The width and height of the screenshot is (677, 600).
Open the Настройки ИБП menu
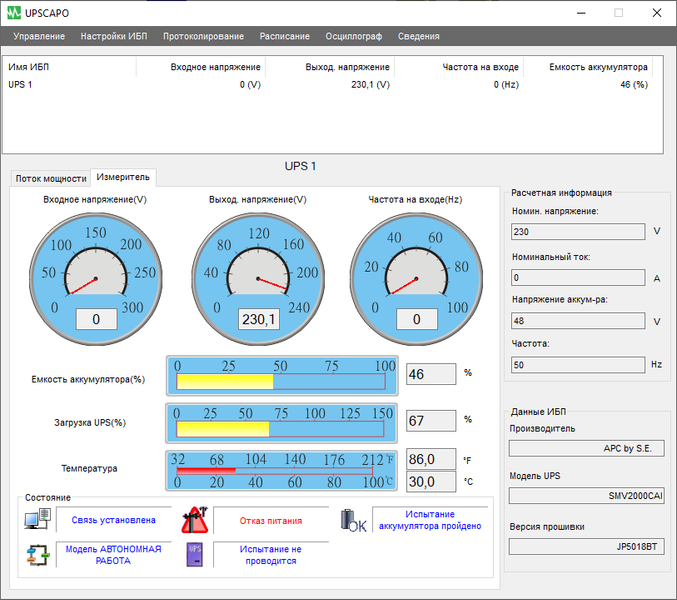[113, 36]
